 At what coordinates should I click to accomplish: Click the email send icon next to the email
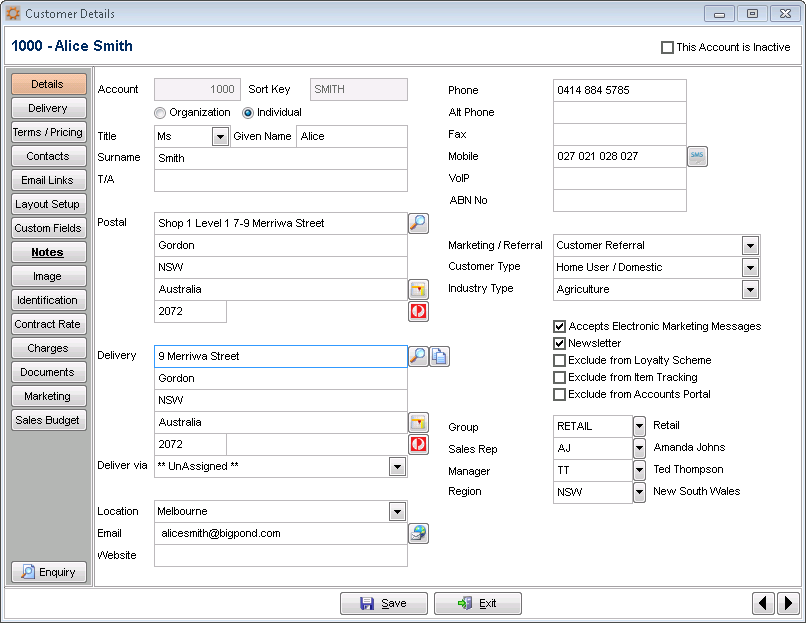point(418,533)
